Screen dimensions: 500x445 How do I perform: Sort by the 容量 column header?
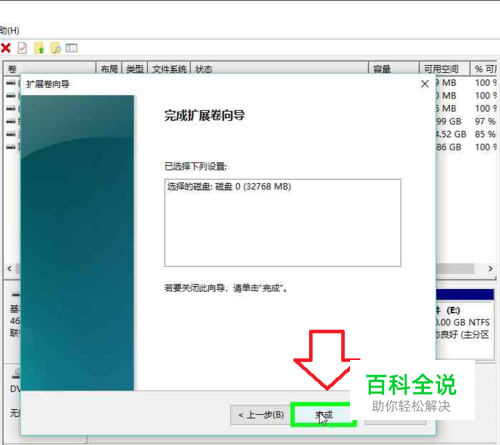tap(394, 69)
